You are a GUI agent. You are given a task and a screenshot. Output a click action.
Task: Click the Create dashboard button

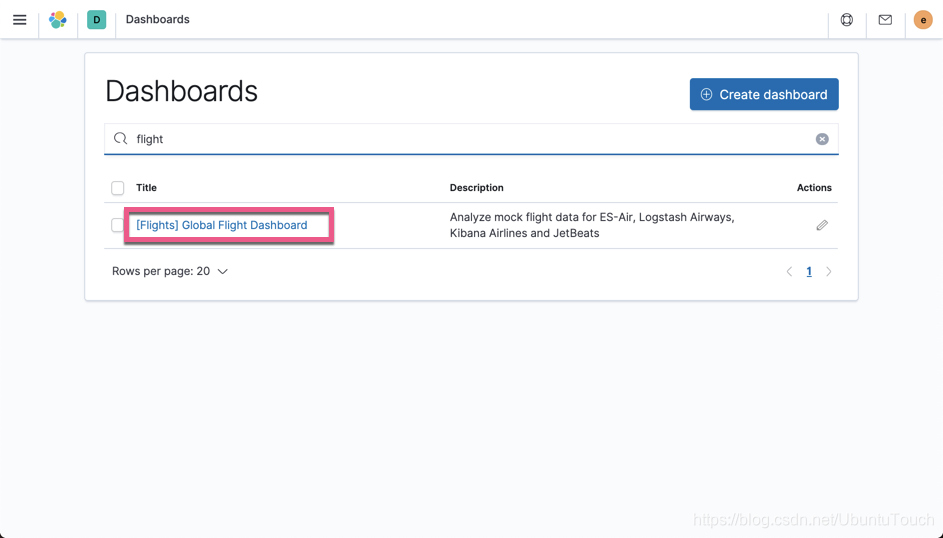pos(764,94)
